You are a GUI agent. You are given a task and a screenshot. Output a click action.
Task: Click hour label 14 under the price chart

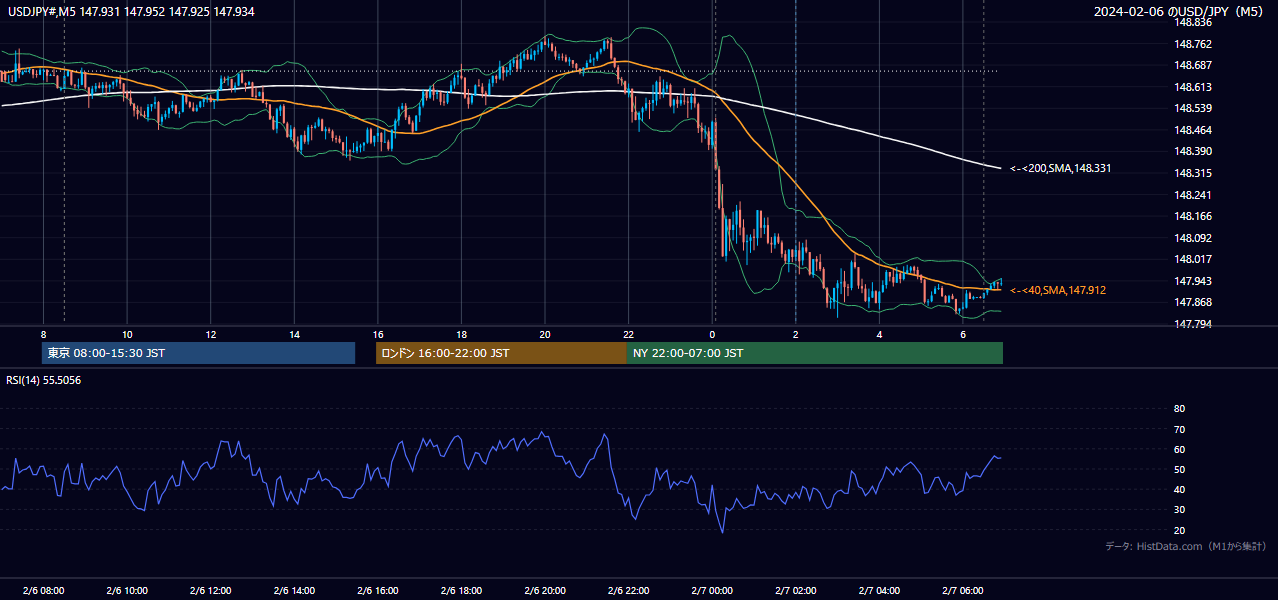[x=294, y=334]
